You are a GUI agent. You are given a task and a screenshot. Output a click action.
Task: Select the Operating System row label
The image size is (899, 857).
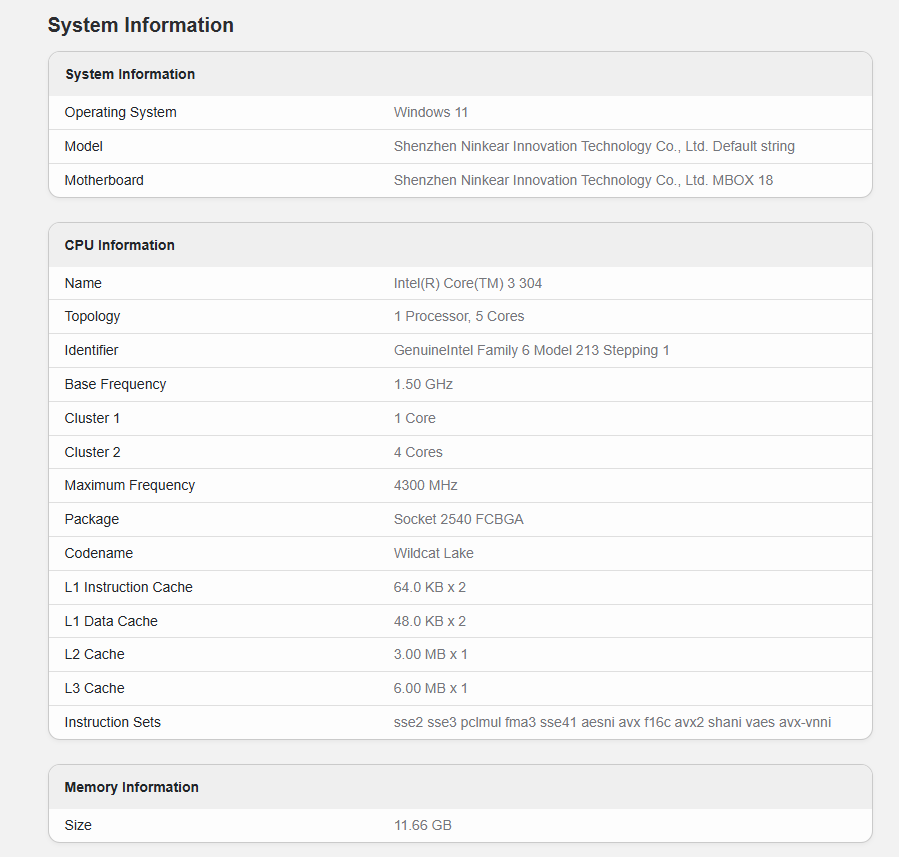(x=120, y=112)
